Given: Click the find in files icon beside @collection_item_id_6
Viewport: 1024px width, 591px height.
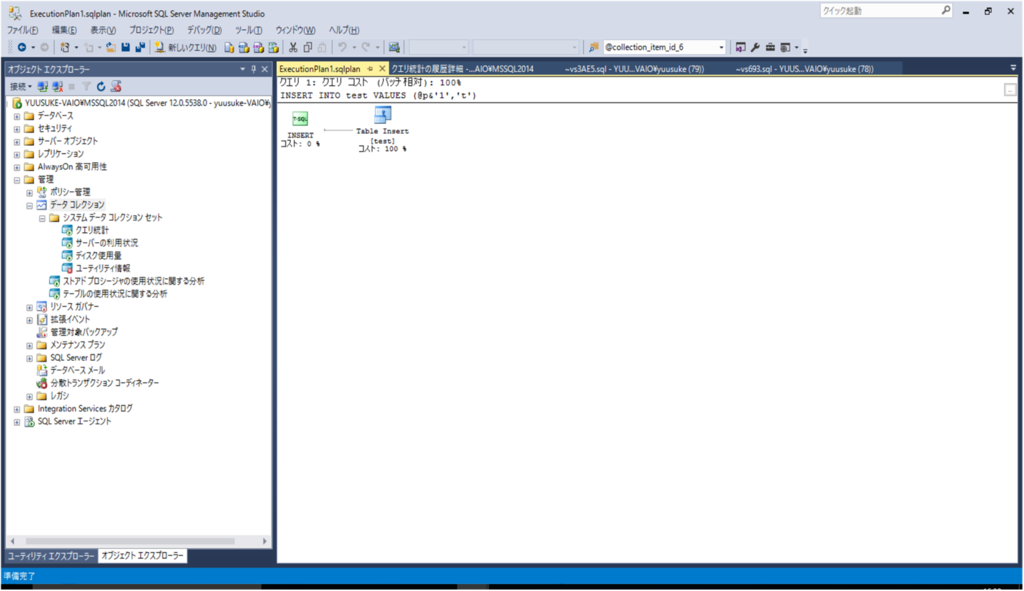Looking at the screenshot, I should 594,47.
